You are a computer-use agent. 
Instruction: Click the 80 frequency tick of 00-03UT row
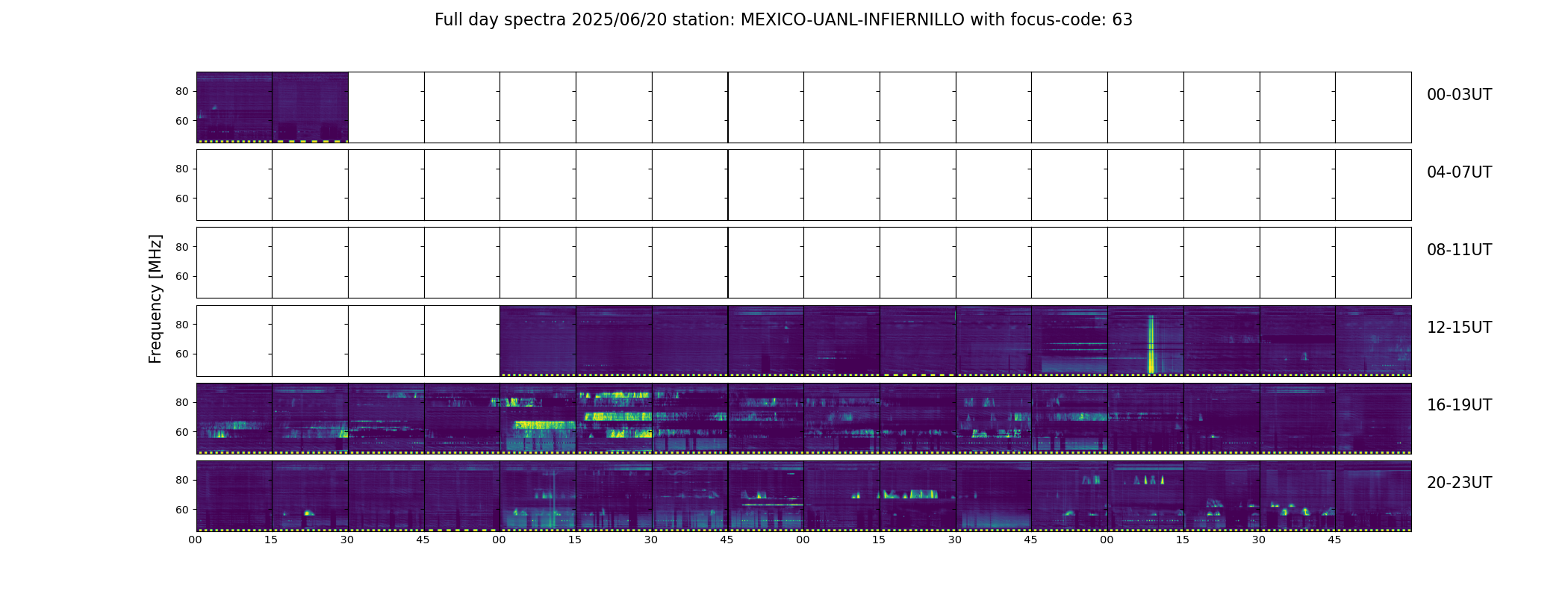[182, 92]
